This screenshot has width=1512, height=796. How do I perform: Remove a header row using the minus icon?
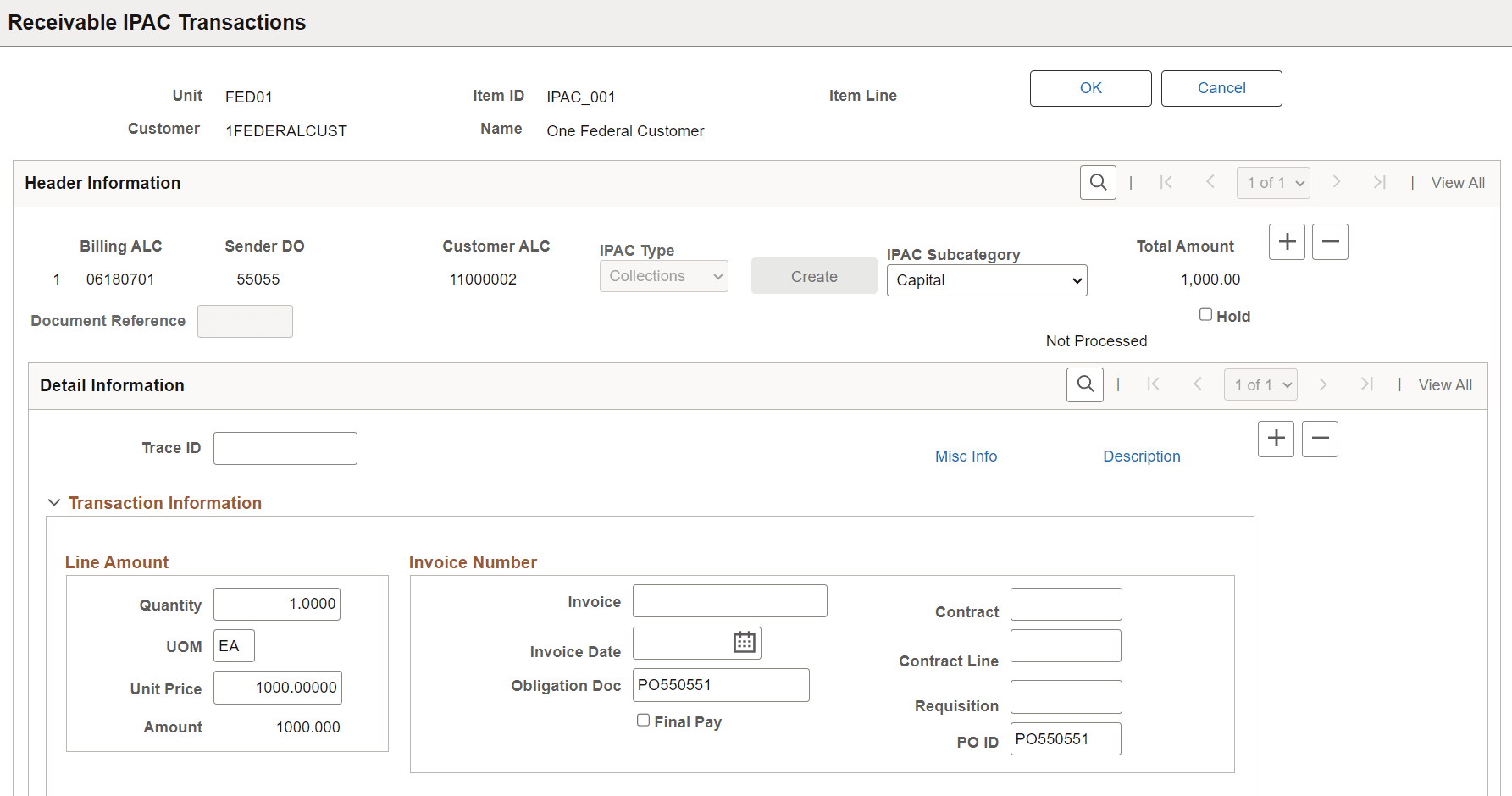pyautogui.click(x=1330, y=241)
